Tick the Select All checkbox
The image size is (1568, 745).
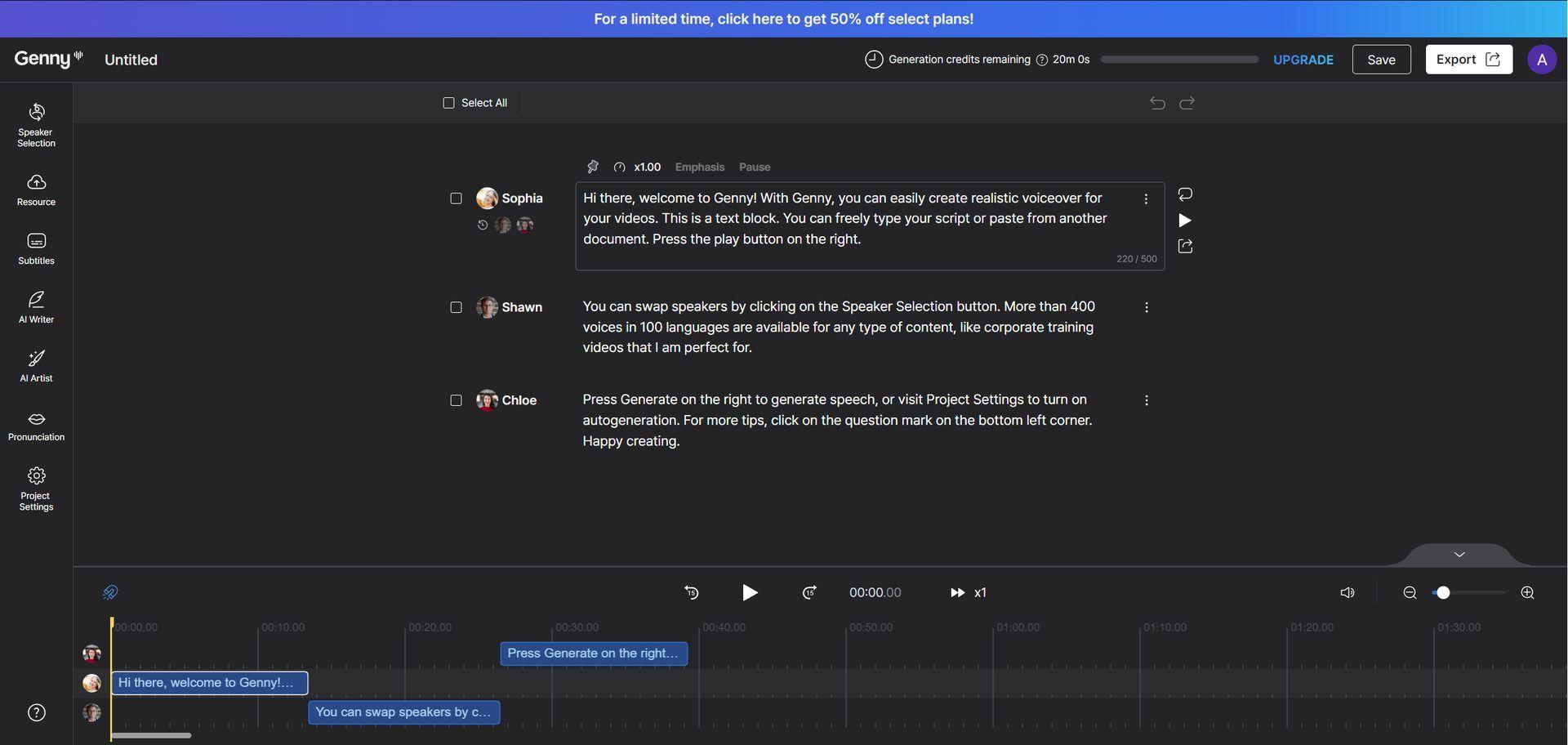[x=448, y=103]
